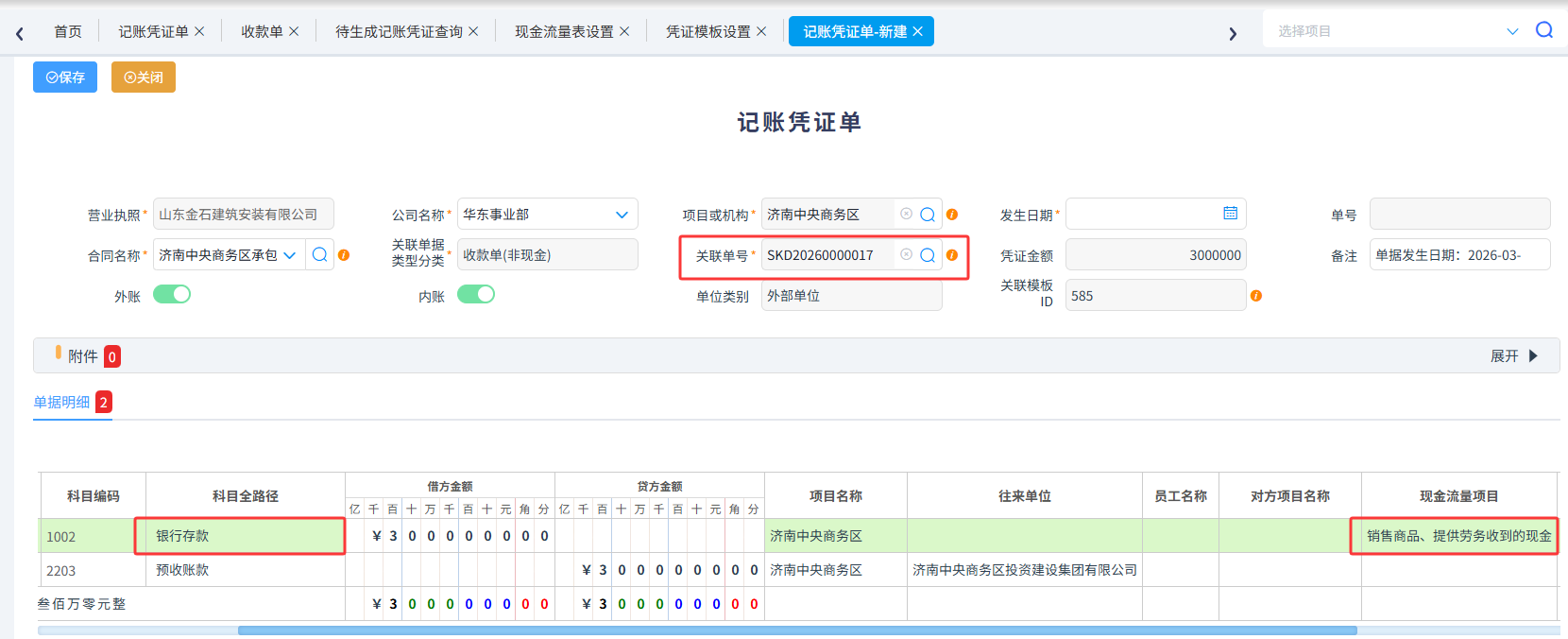This screenshot has height=639, width=1568.
Task: Click the search icon for 合同名称
Action: pyautogui.click(x=320, y=254)
